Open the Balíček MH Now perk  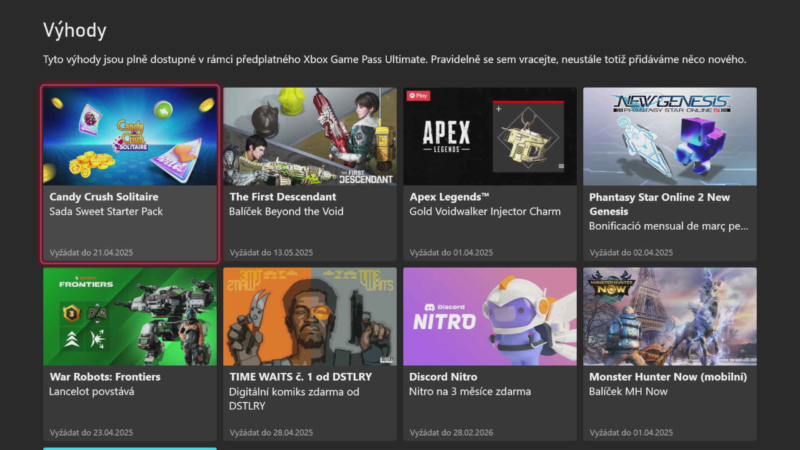pyautogui.click(x=630, y=392)
